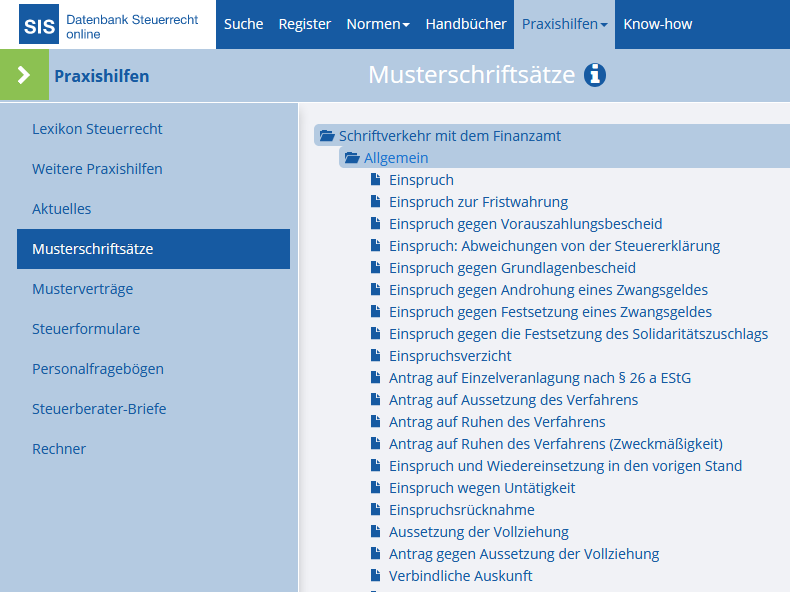This screenshot has height=592, width=790.
Task: Open Einspruch gegen Festsetzung eines Zwangsgeldes
Action: 550,312
